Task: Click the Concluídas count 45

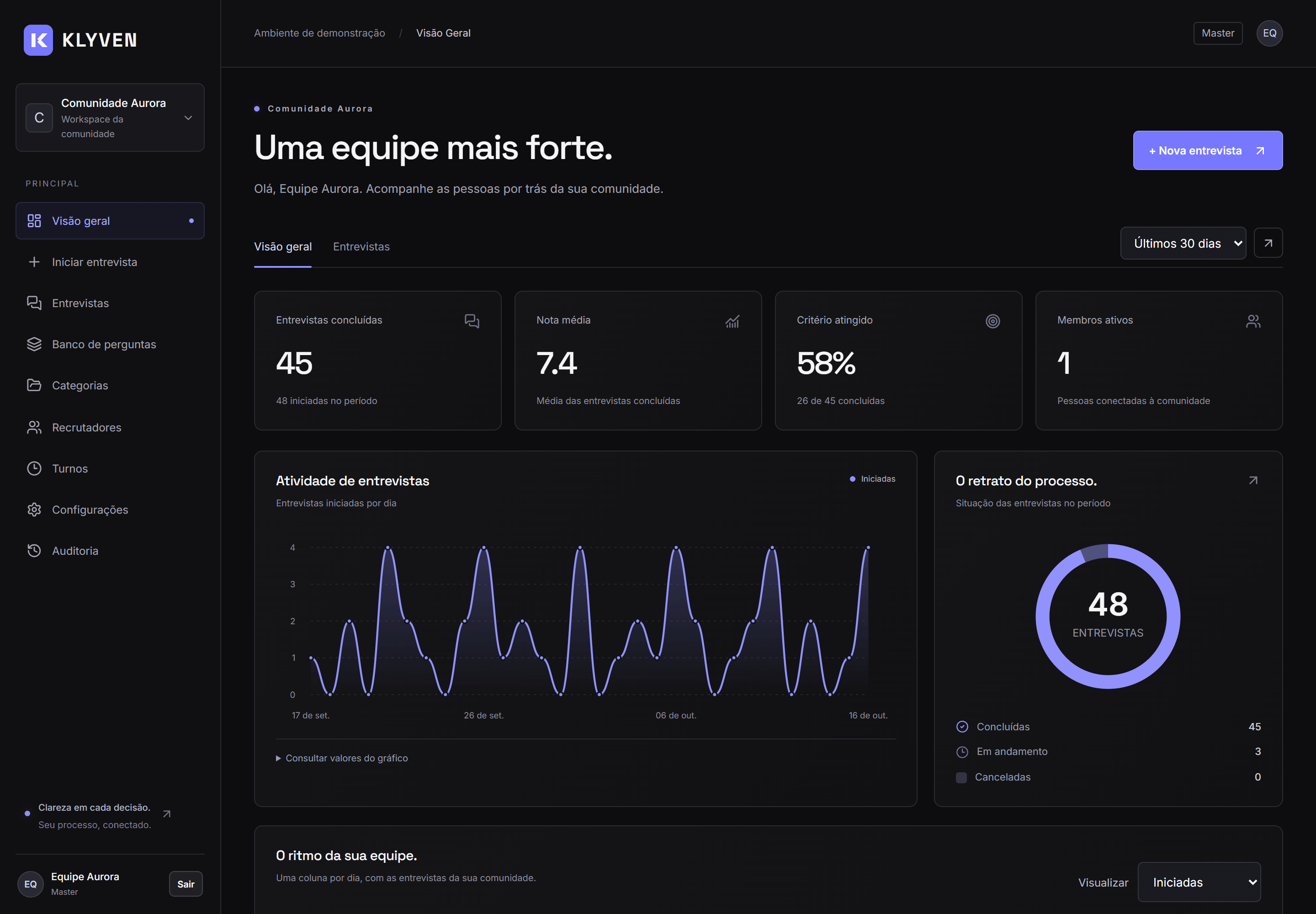Action: pos(1255,727)
